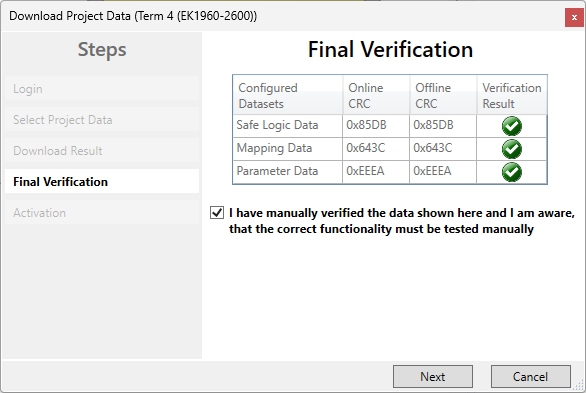Click Offline CRC value 0xEEEA
586x393 pixels.
(443, 172)
